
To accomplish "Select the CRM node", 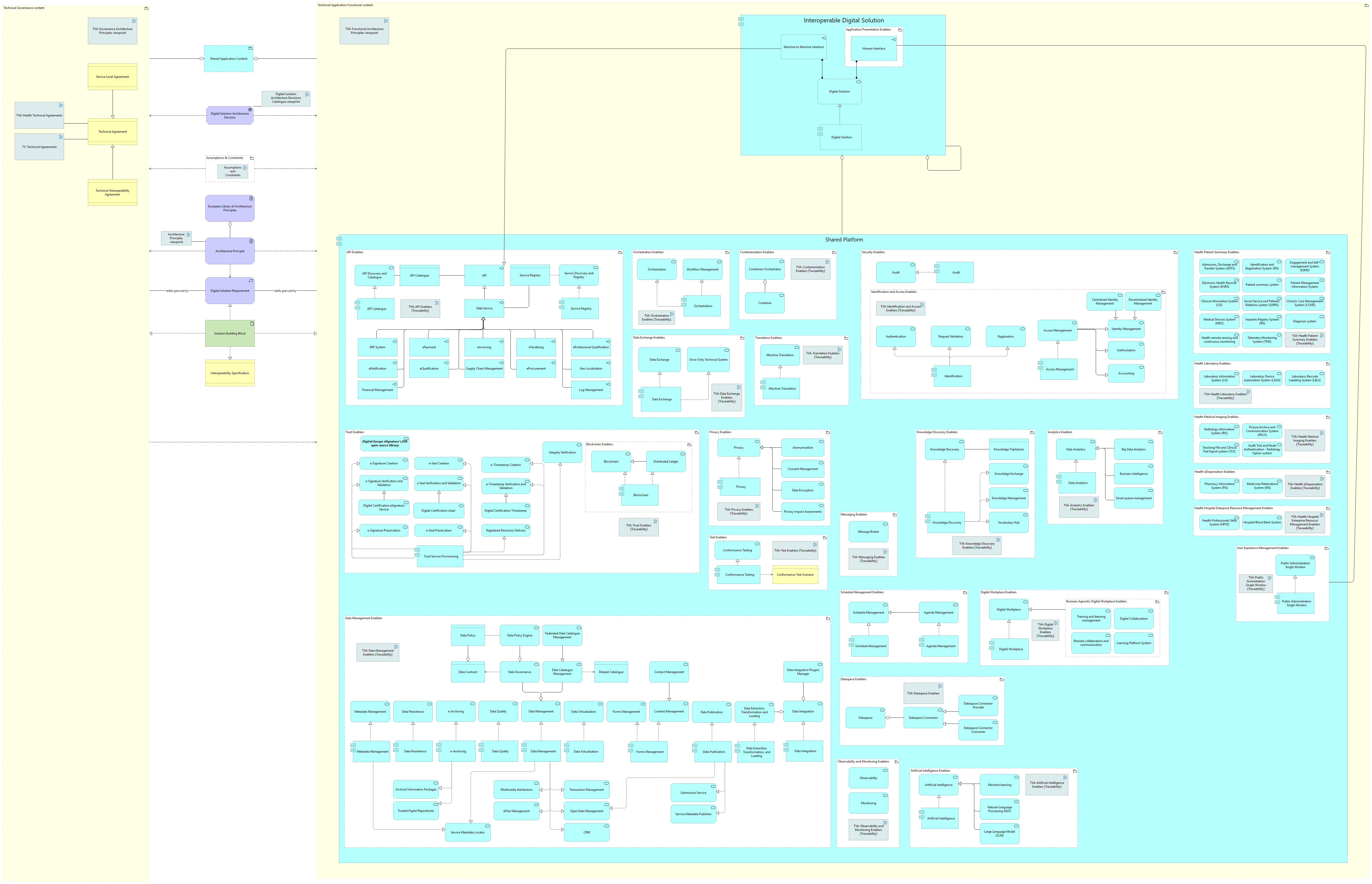I will click(587, 833).
